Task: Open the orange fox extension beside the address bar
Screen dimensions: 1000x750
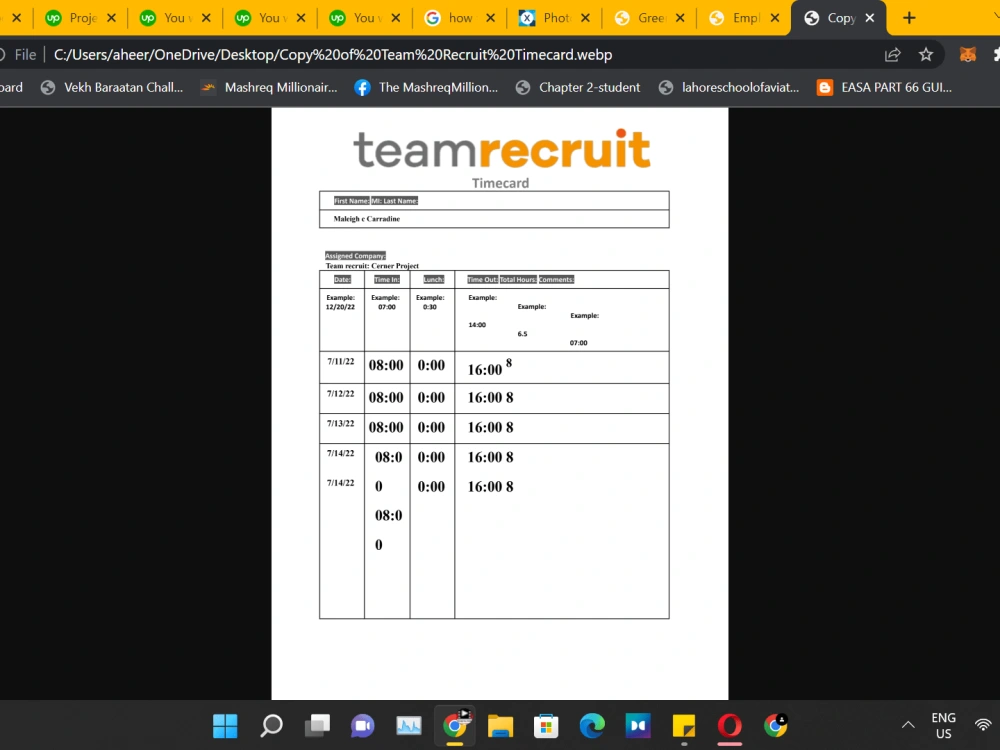Action: pos(967,55)
